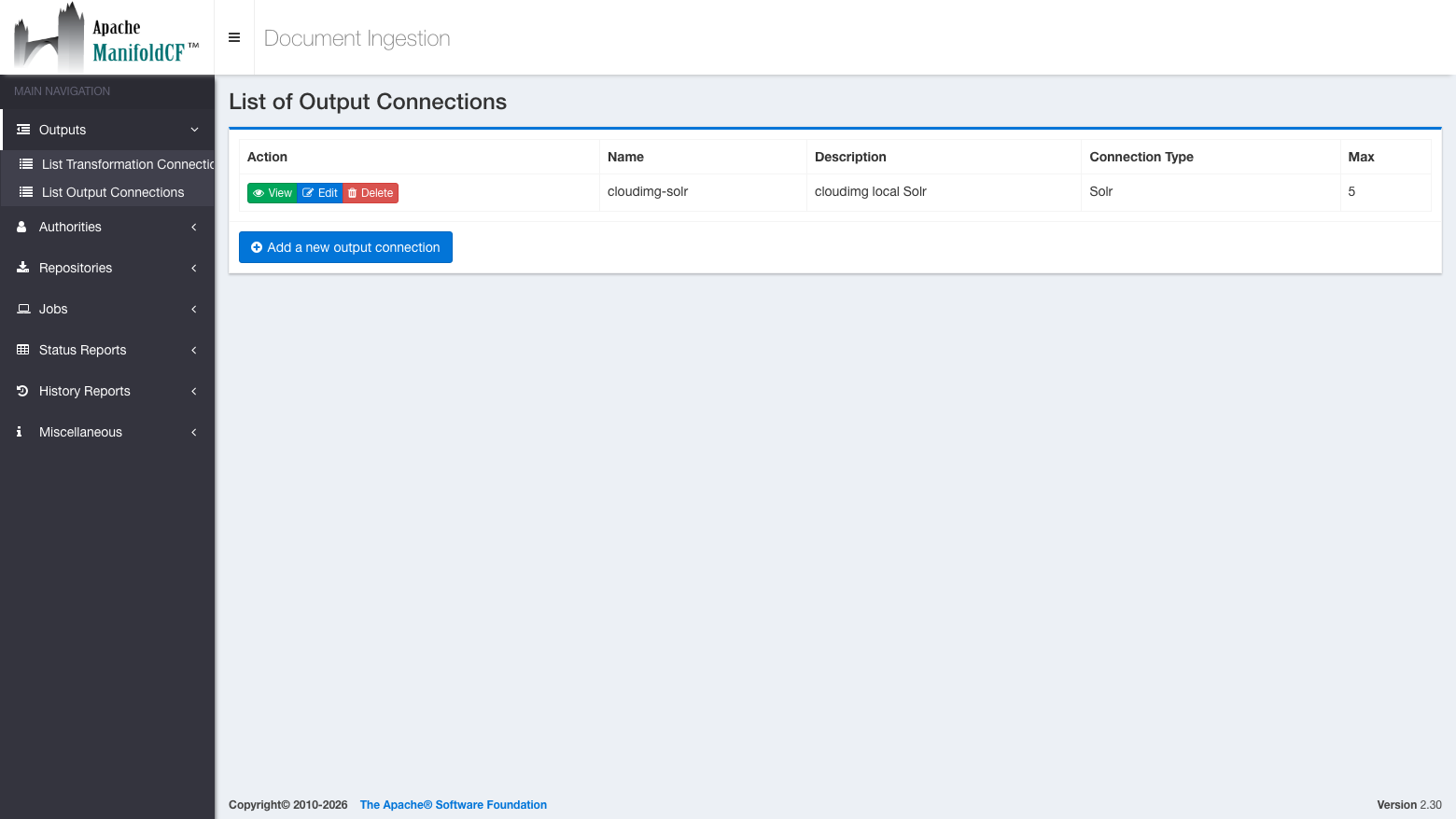Image resolution: width=1456 pixels, height=819 pixels.
Task: Open The Apache Software Foundation link
Action: click(x=454, y=805)
